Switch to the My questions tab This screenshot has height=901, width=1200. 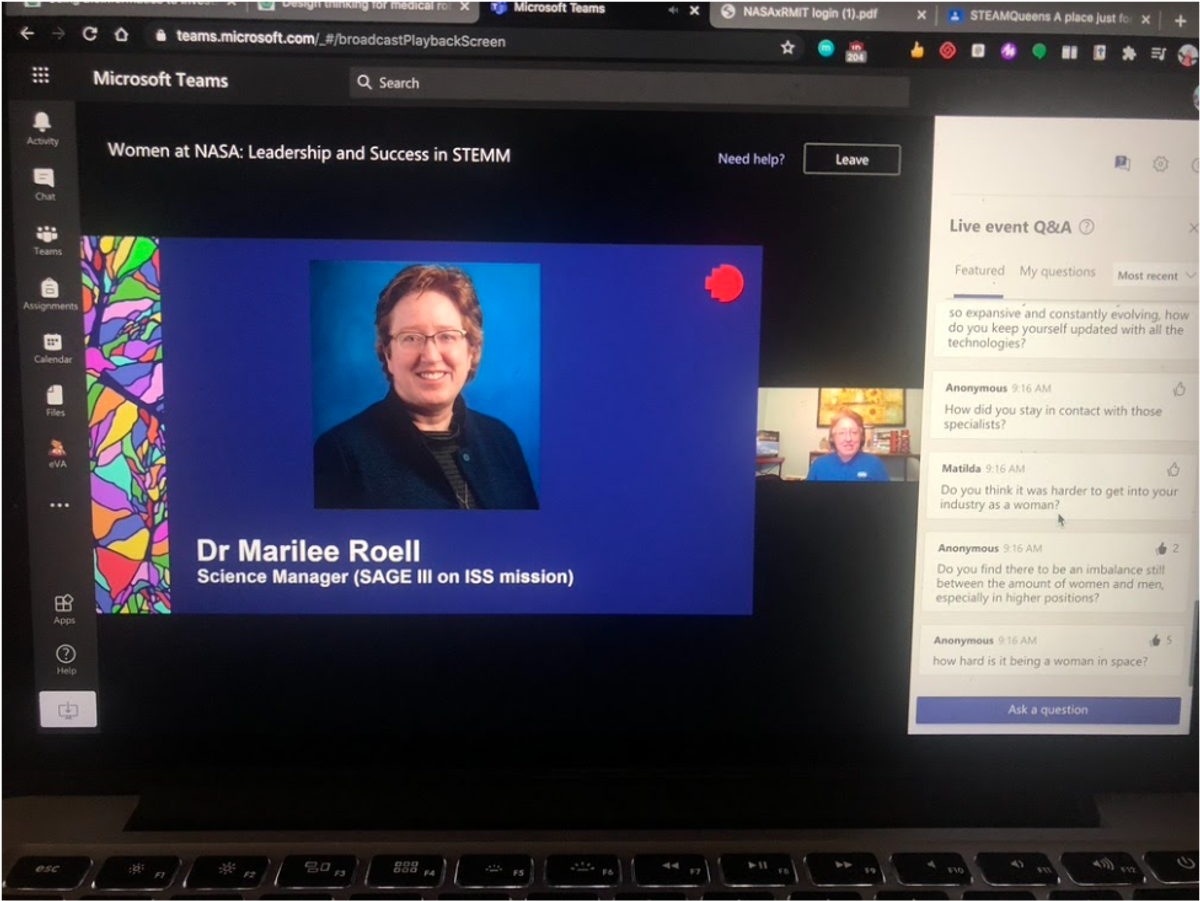point(1057,271)
